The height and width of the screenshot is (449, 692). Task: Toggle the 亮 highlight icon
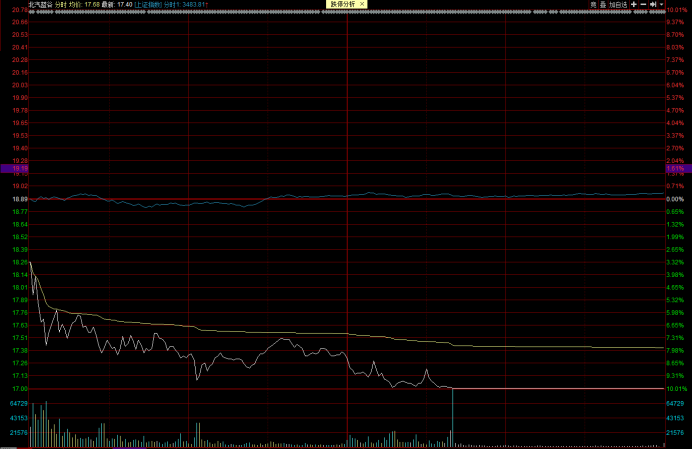(x=592, y=4)
